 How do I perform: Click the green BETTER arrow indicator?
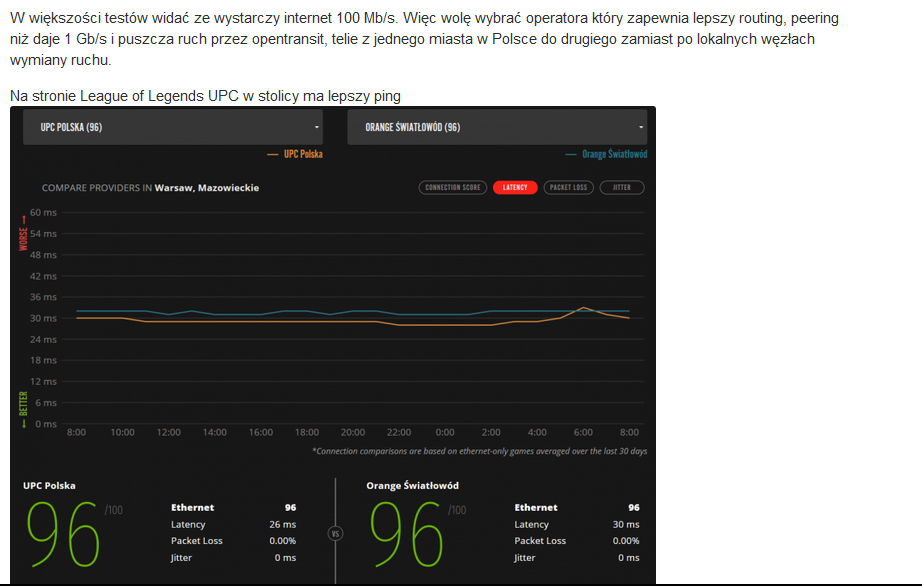click(x=24, y=408)
